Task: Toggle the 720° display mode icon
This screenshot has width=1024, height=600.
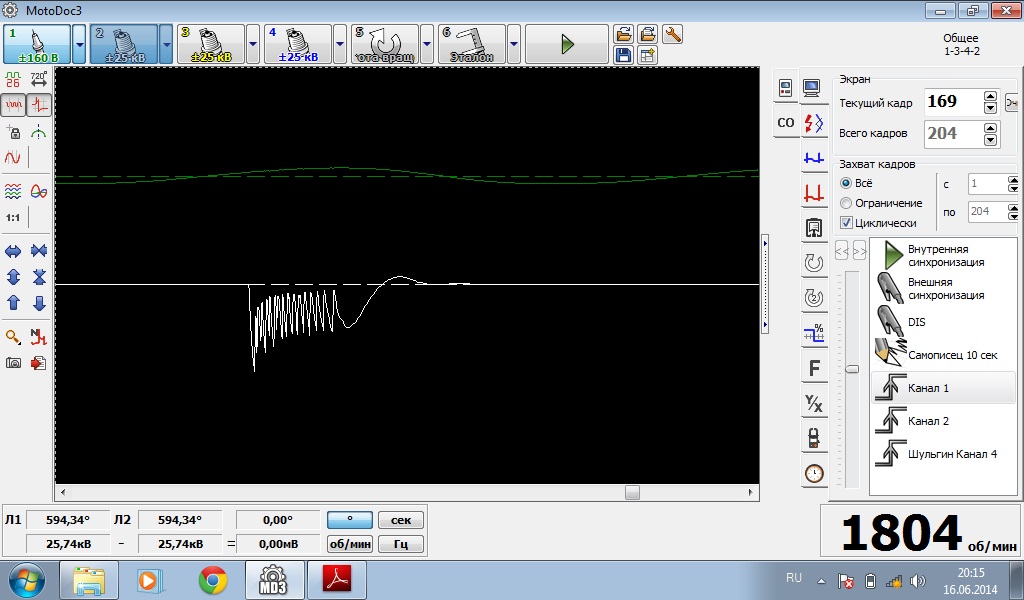Action: pos(39,78)
